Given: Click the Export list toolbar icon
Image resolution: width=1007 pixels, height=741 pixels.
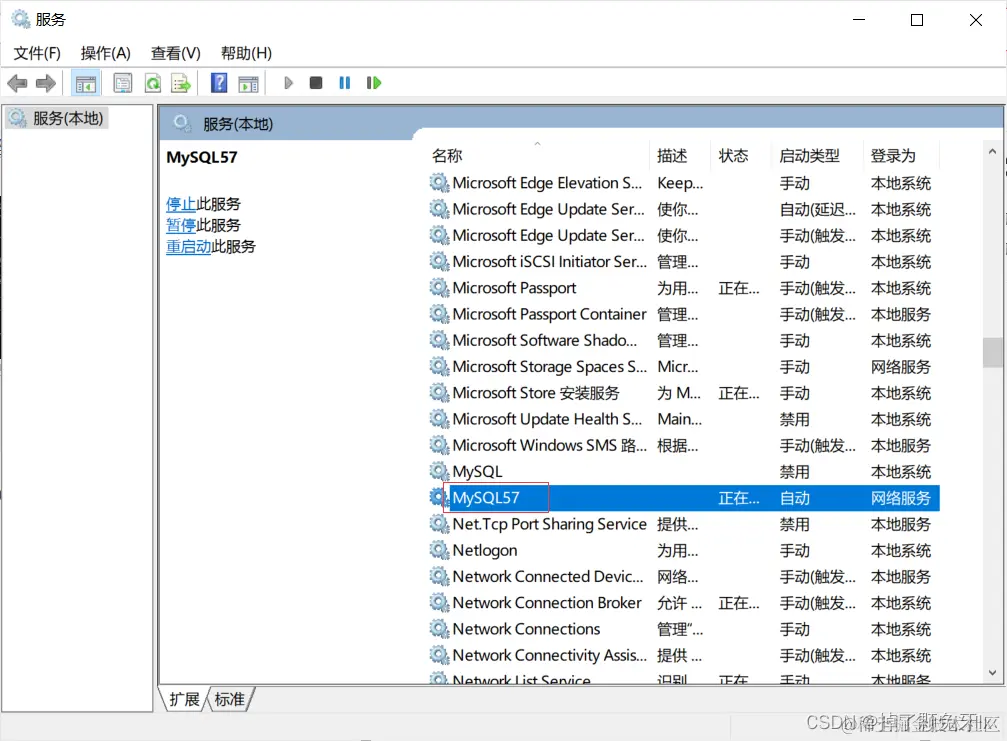Looking at the screenshot, I should pos(181,83).
